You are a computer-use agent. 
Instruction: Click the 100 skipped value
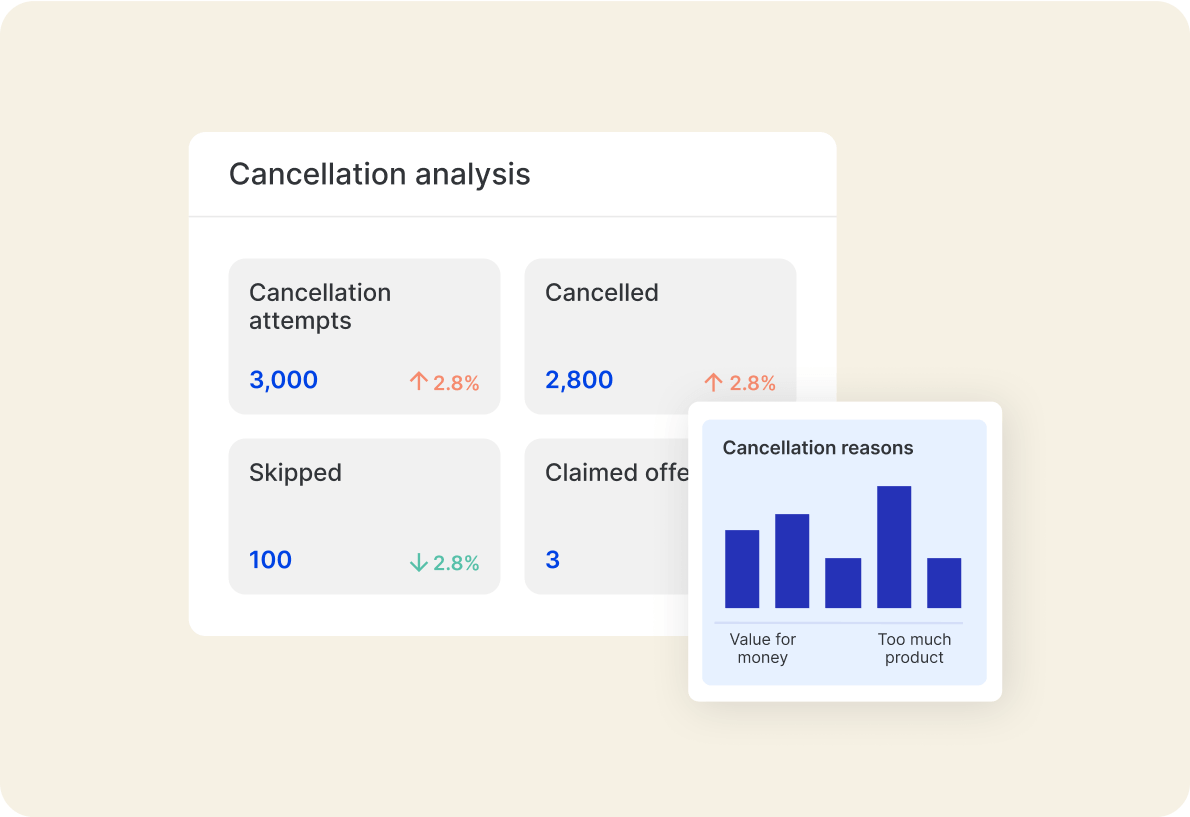pos(270,560)
